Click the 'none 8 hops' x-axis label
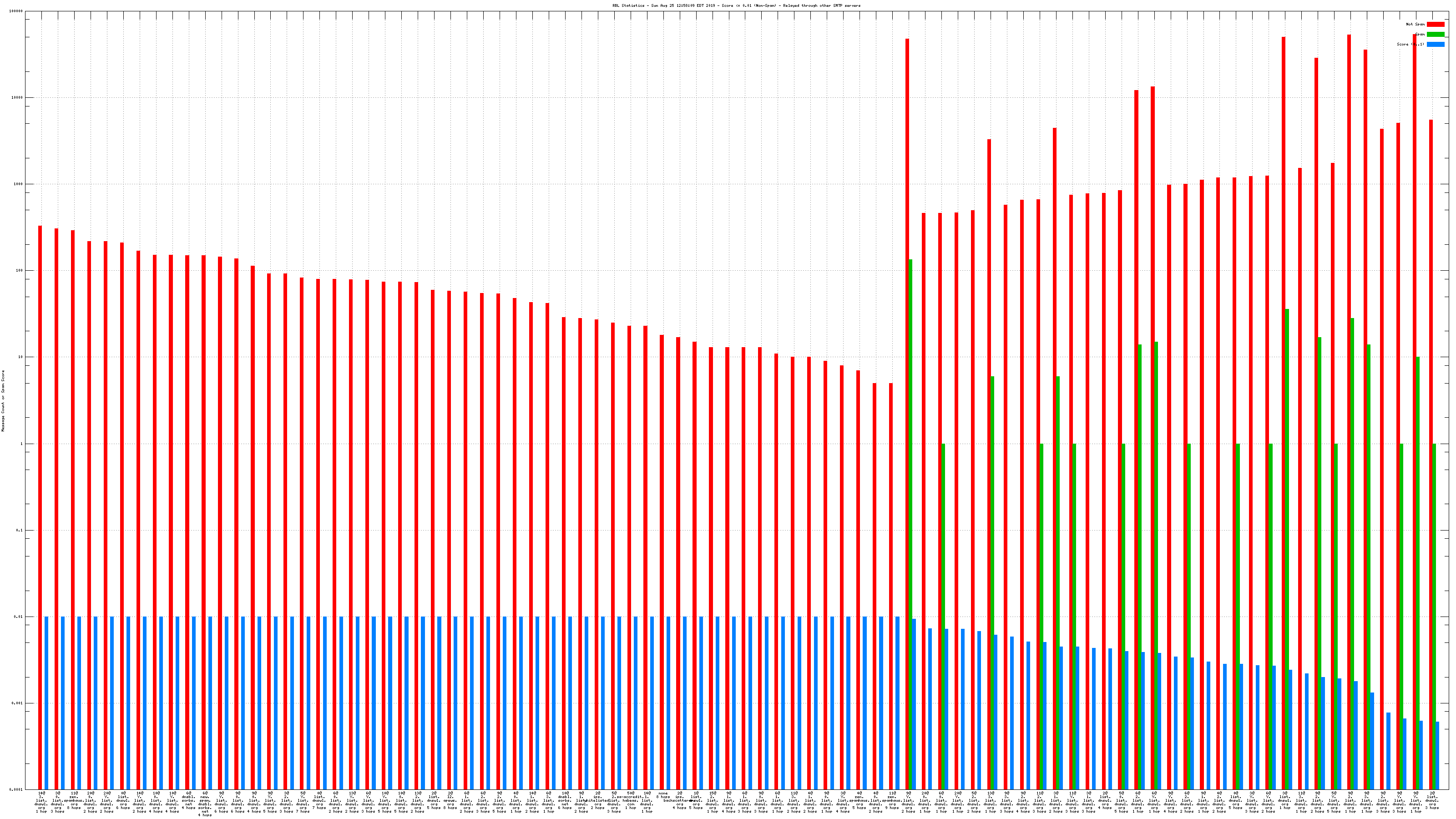This screenshot has height=819, width=1456. click(663, 795)
